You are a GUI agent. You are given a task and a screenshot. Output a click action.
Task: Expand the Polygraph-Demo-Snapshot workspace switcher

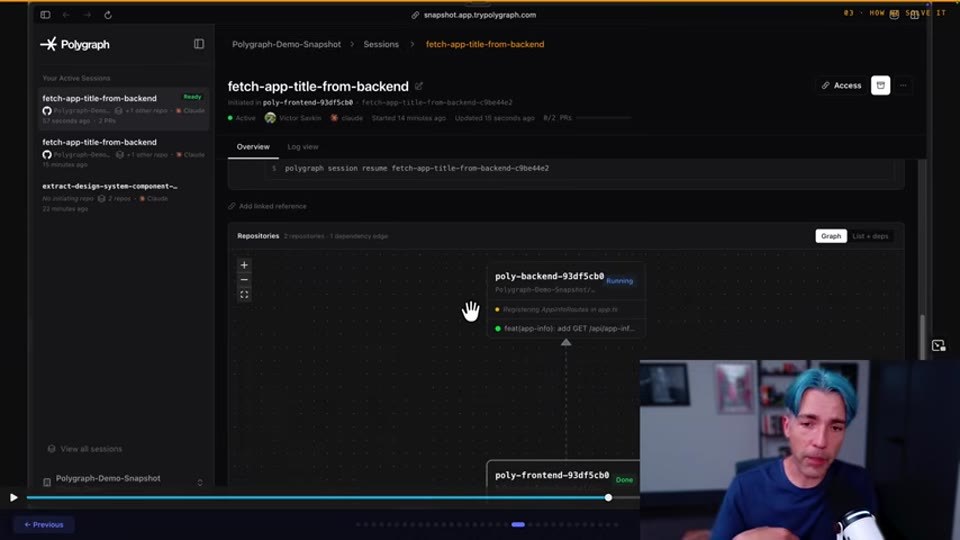(200, 482)
